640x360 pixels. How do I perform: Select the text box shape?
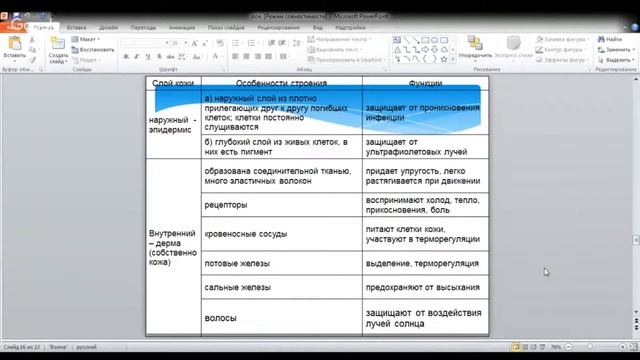(x=397, y=40)
